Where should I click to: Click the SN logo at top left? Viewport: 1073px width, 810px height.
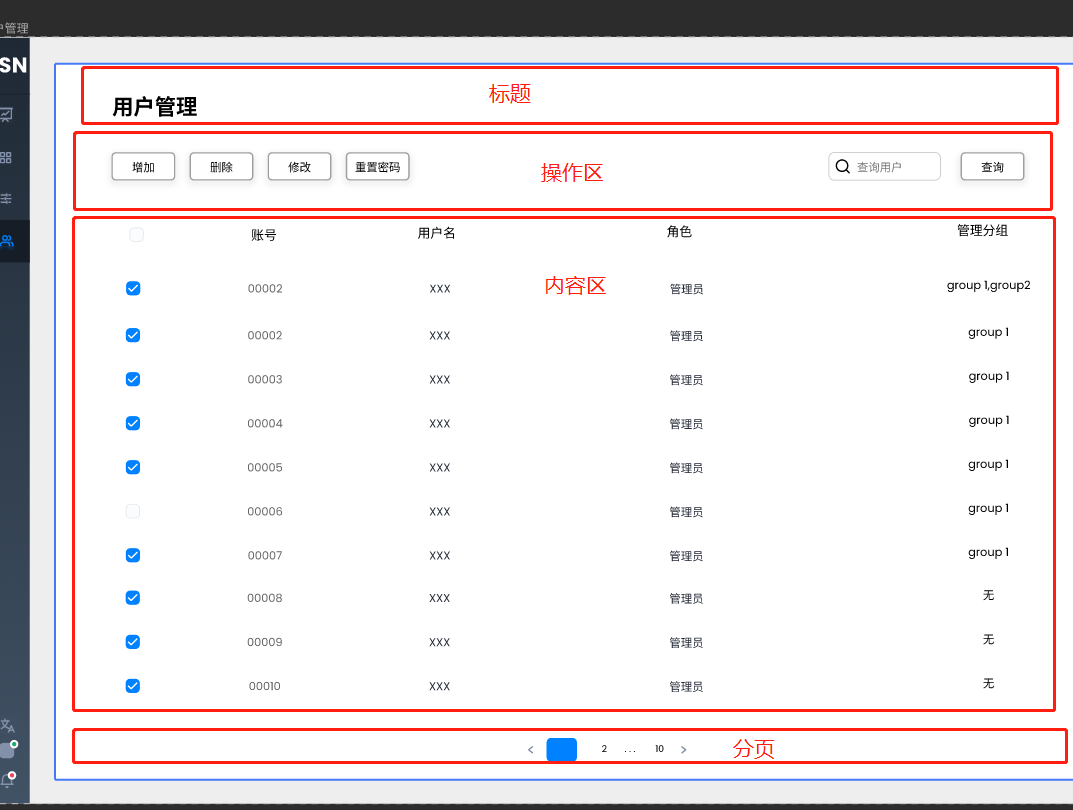[12, 65]
